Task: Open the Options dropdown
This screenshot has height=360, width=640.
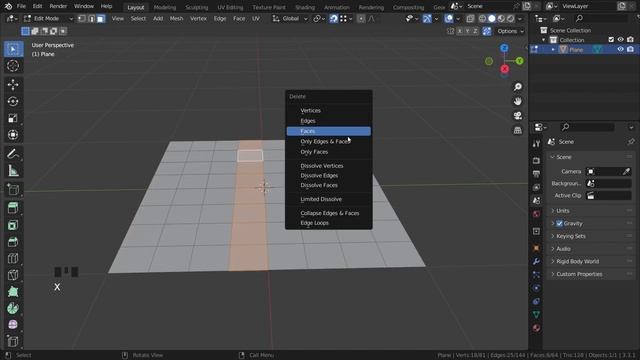Action: pos(510,31)
